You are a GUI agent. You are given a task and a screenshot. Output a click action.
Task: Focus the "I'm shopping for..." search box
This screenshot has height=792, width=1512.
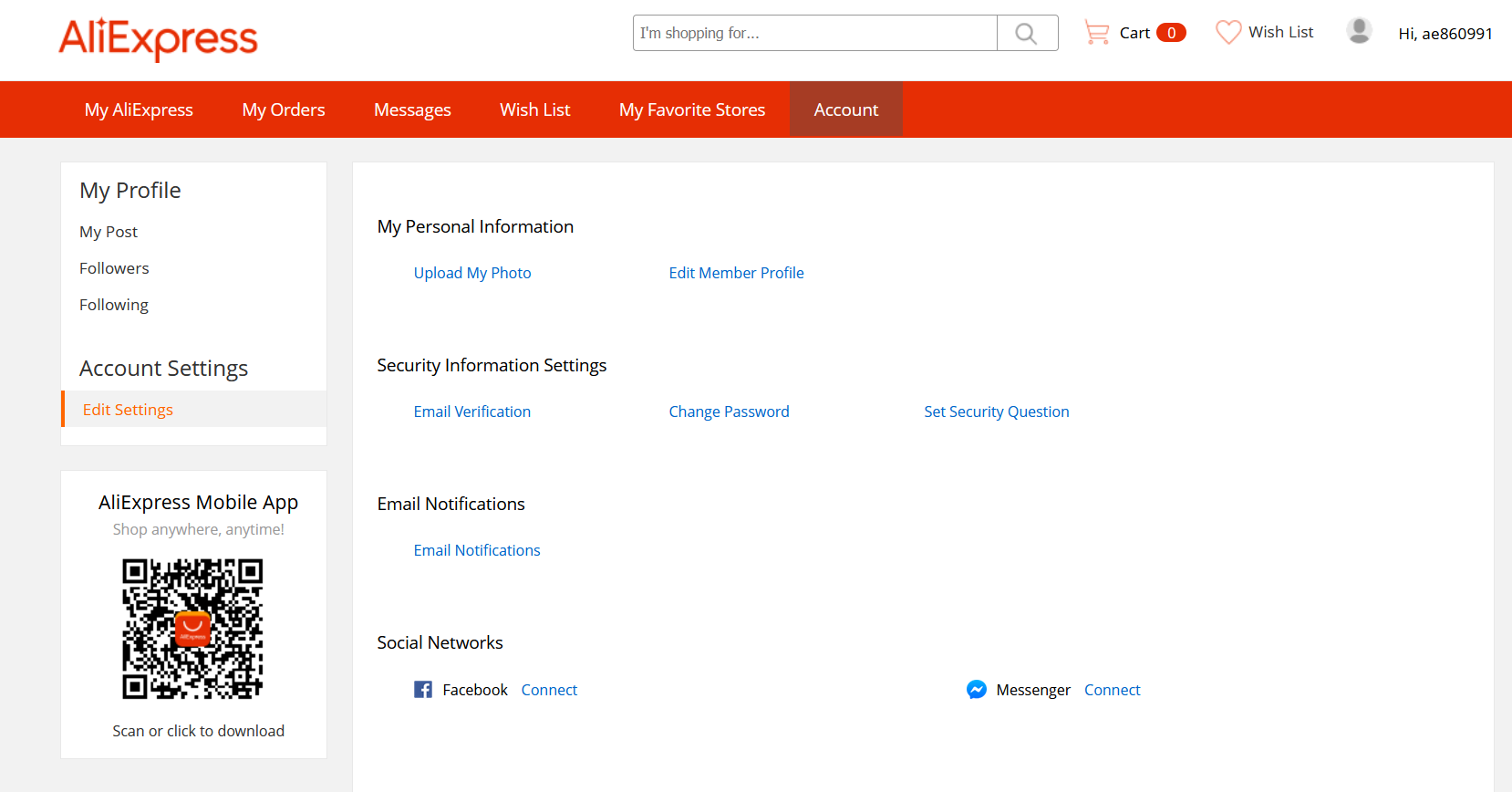coord(815,33)
